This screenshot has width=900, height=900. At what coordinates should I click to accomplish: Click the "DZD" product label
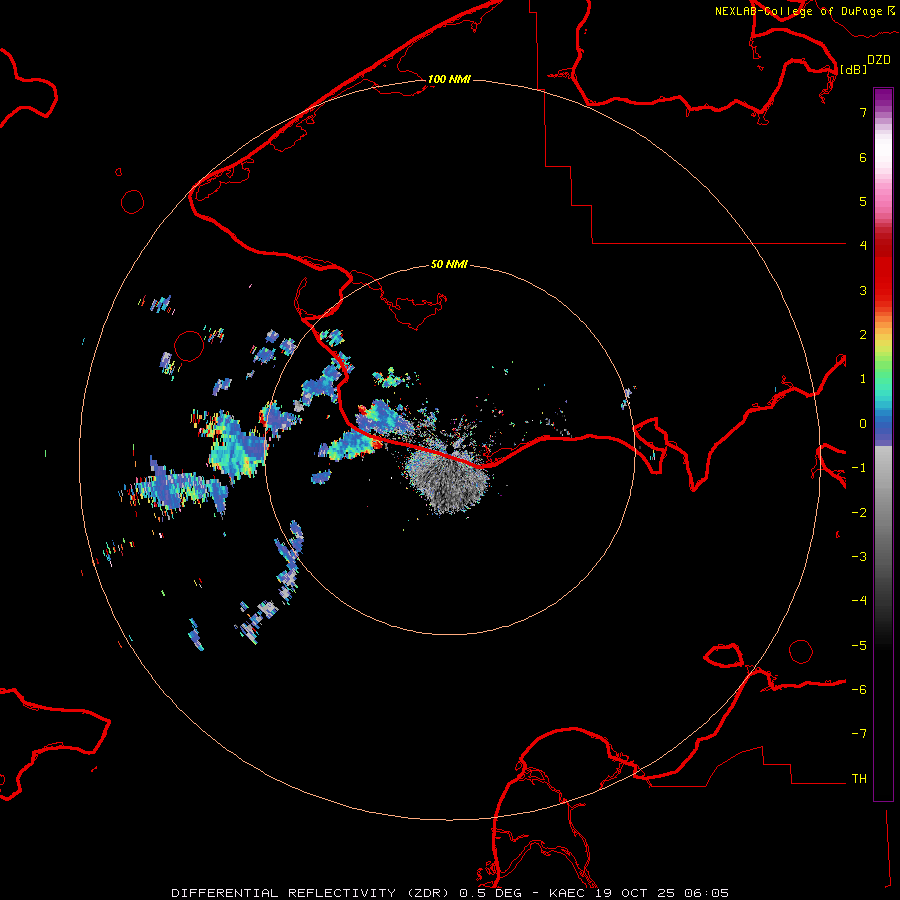click(x=879, y=60)
